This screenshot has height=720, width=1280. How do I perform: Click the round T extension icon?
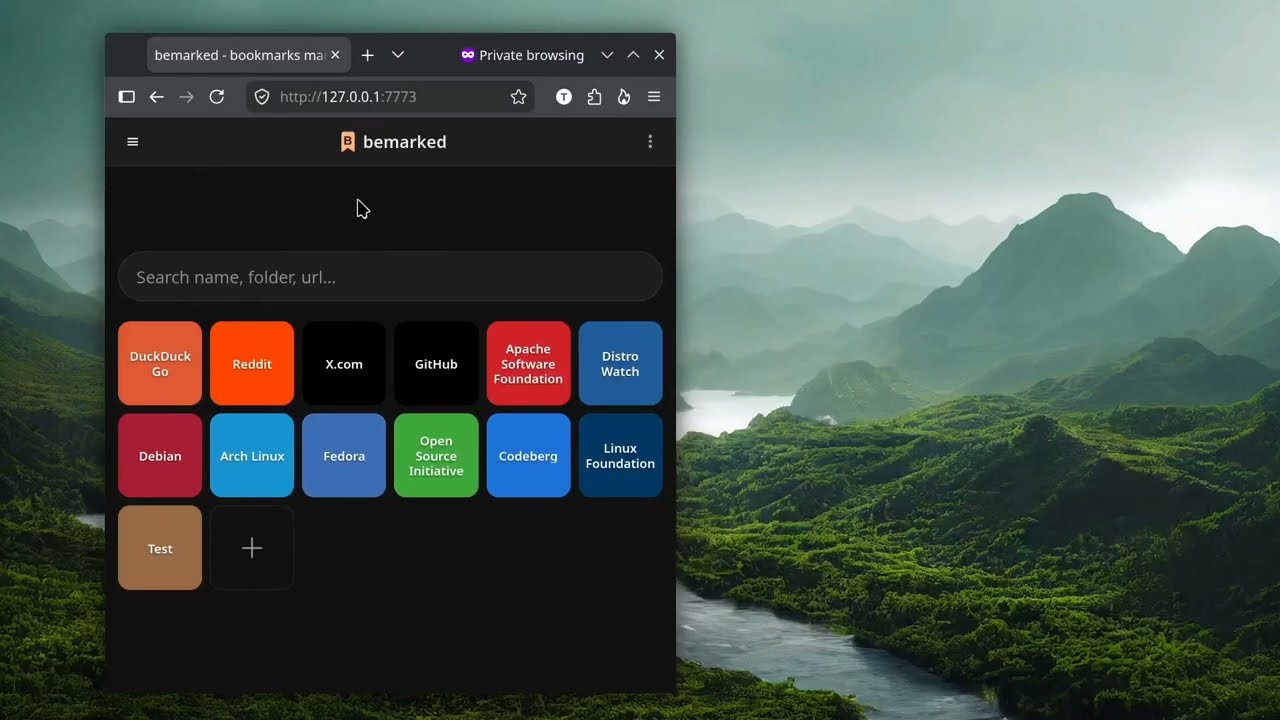click(564, 97)
